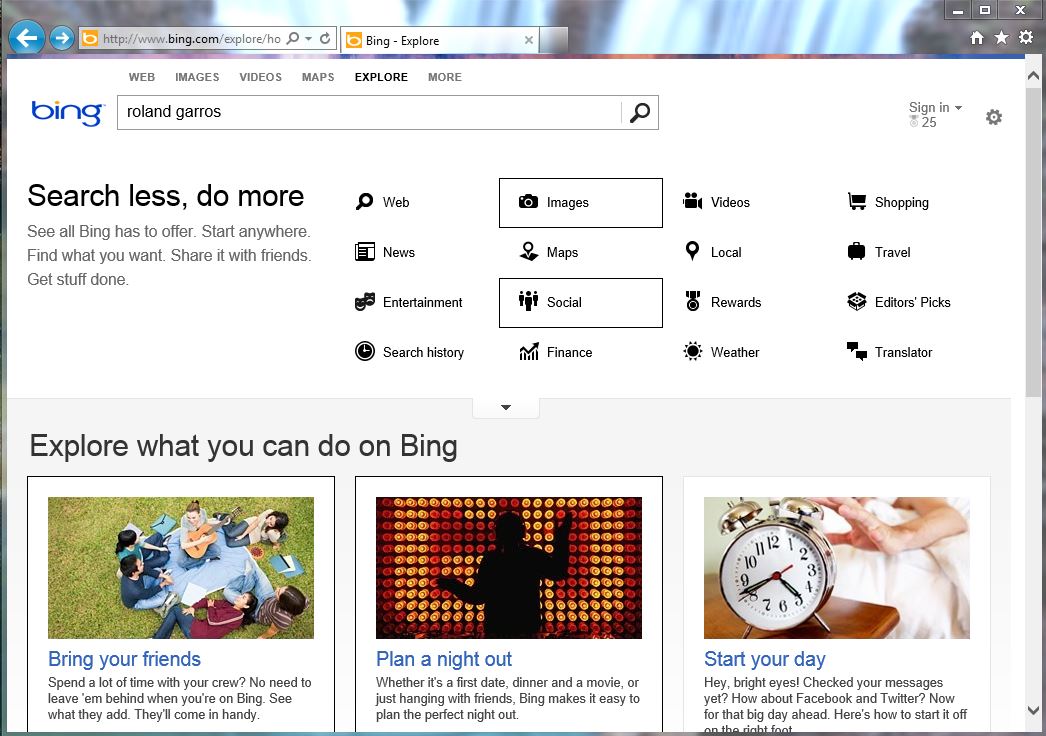The width and height of the screenshot is (1046, 736).
Task: Go to the IMAGES navigation item
Action: [197, 77]
